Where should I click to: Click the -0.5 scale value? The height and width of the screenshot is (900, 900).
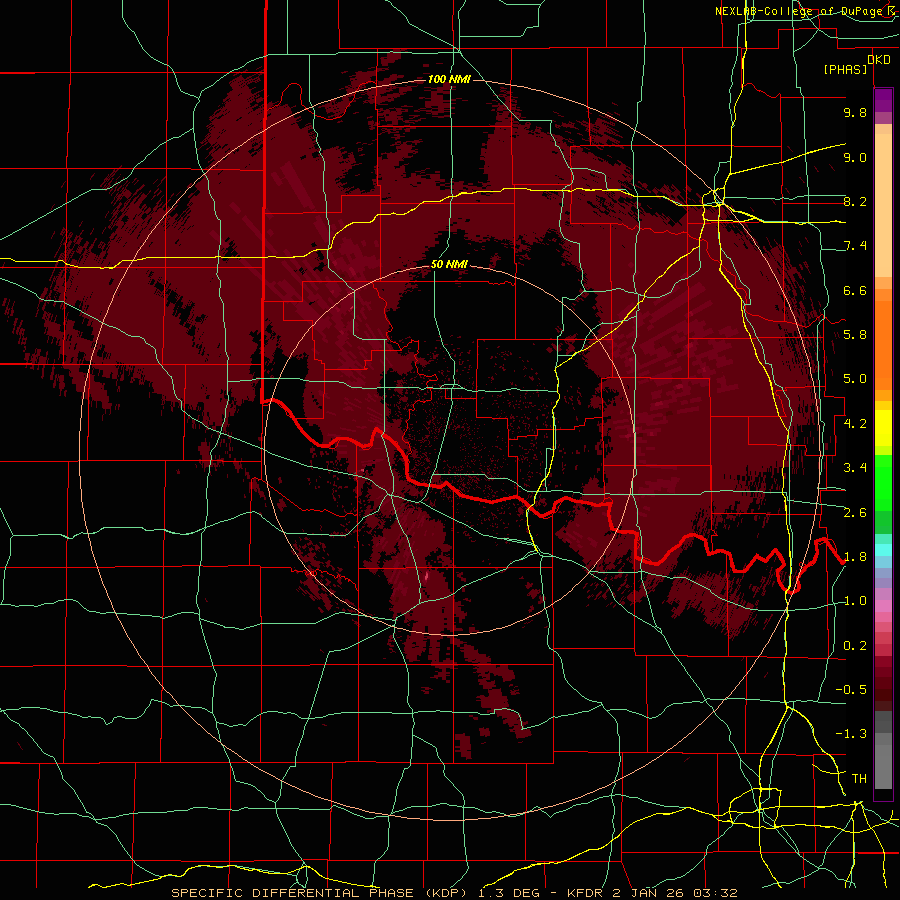(x=851, y=689)
